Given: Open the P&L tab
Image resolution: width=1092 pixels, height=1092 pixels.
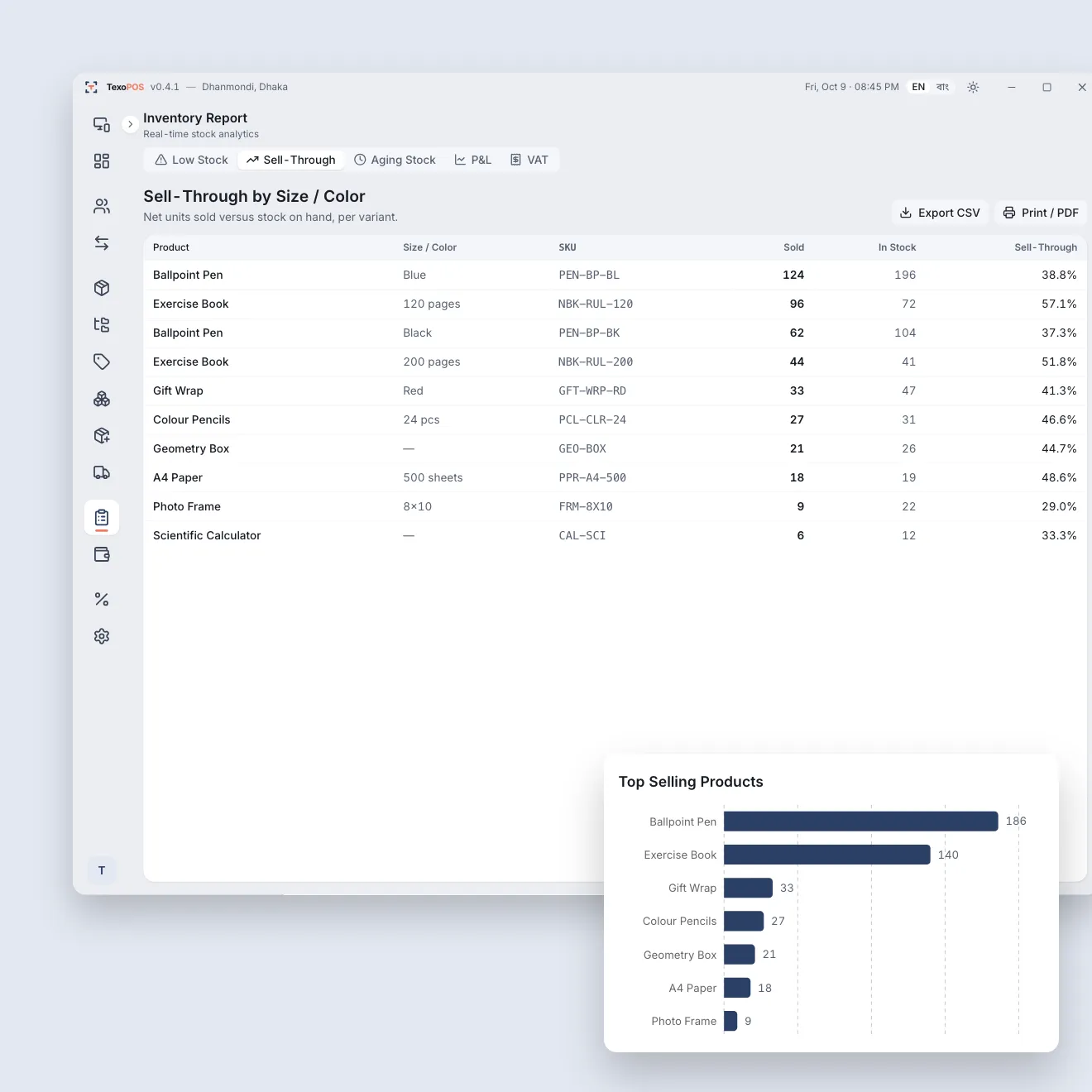Looking at the screenshot, I should tap(473, 160).
